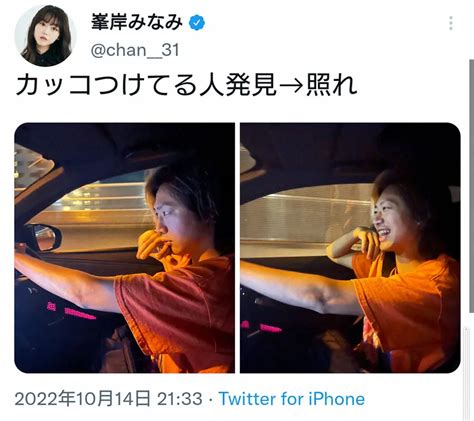This screenshot has width=474, height=421.
Task: Click the word 照れ in the tweet
Action: point(332,85)
